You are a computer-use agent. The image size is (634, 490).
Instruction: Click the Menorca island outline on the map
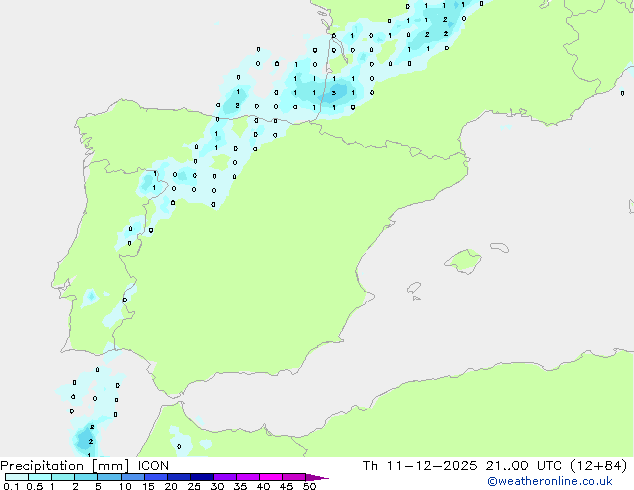500,247
